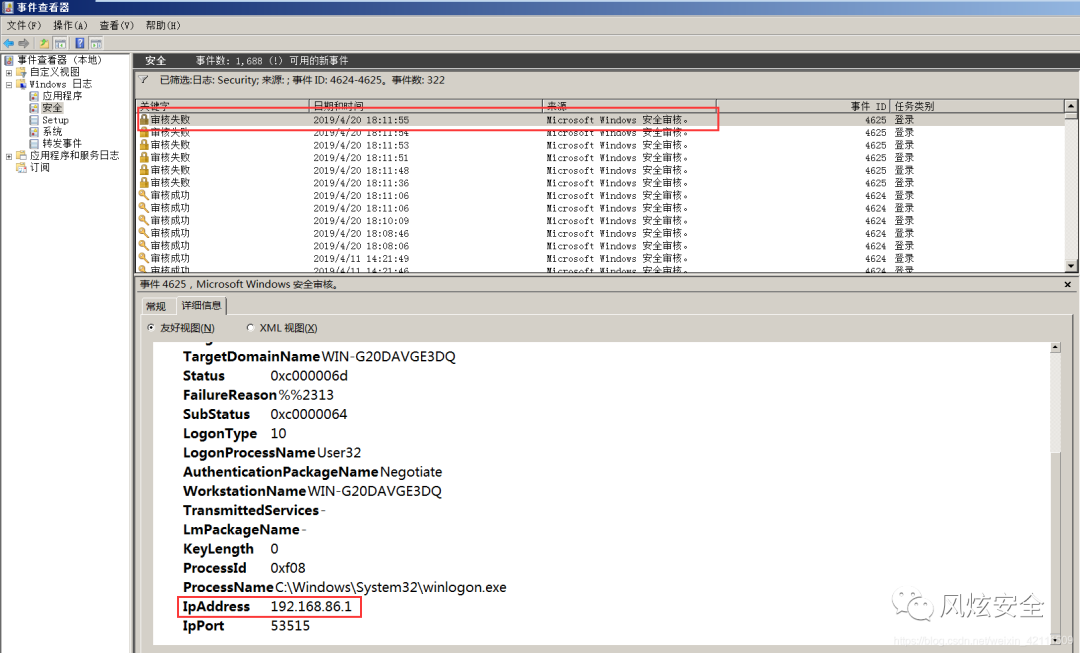This screenshot has height=653, width=1080.
Task: Click the 转发事件 log icon in the tree
Action: [34, 143]
